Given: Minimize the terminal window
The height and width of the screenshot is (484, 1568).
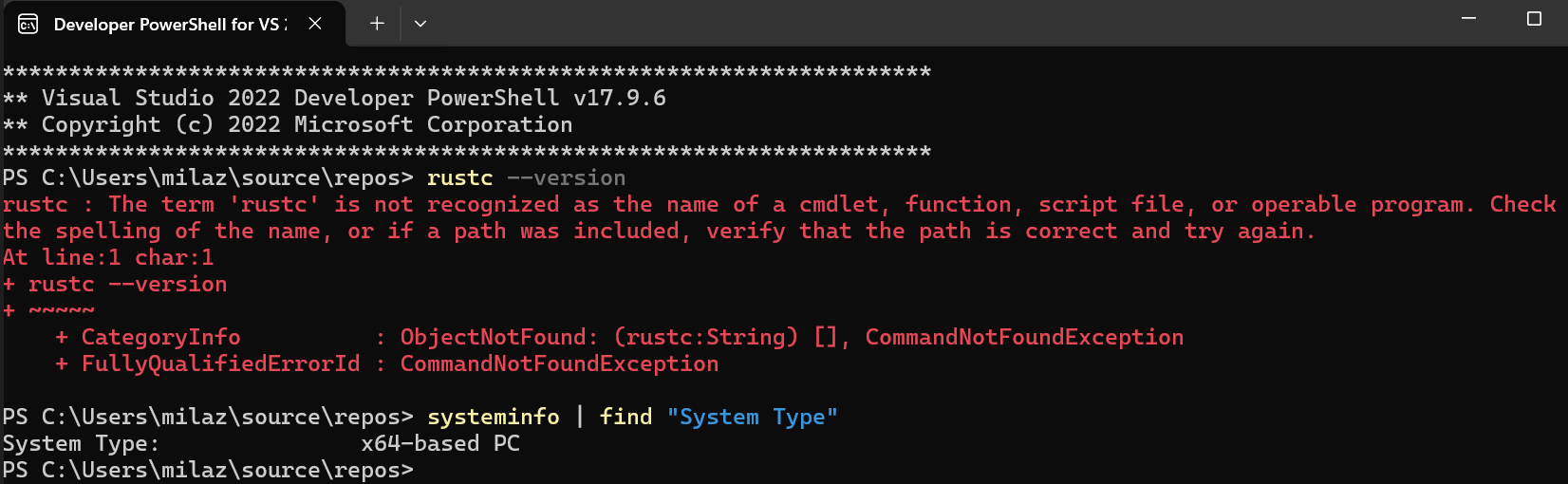Looking at the screenshot, I should point(1468,19).
